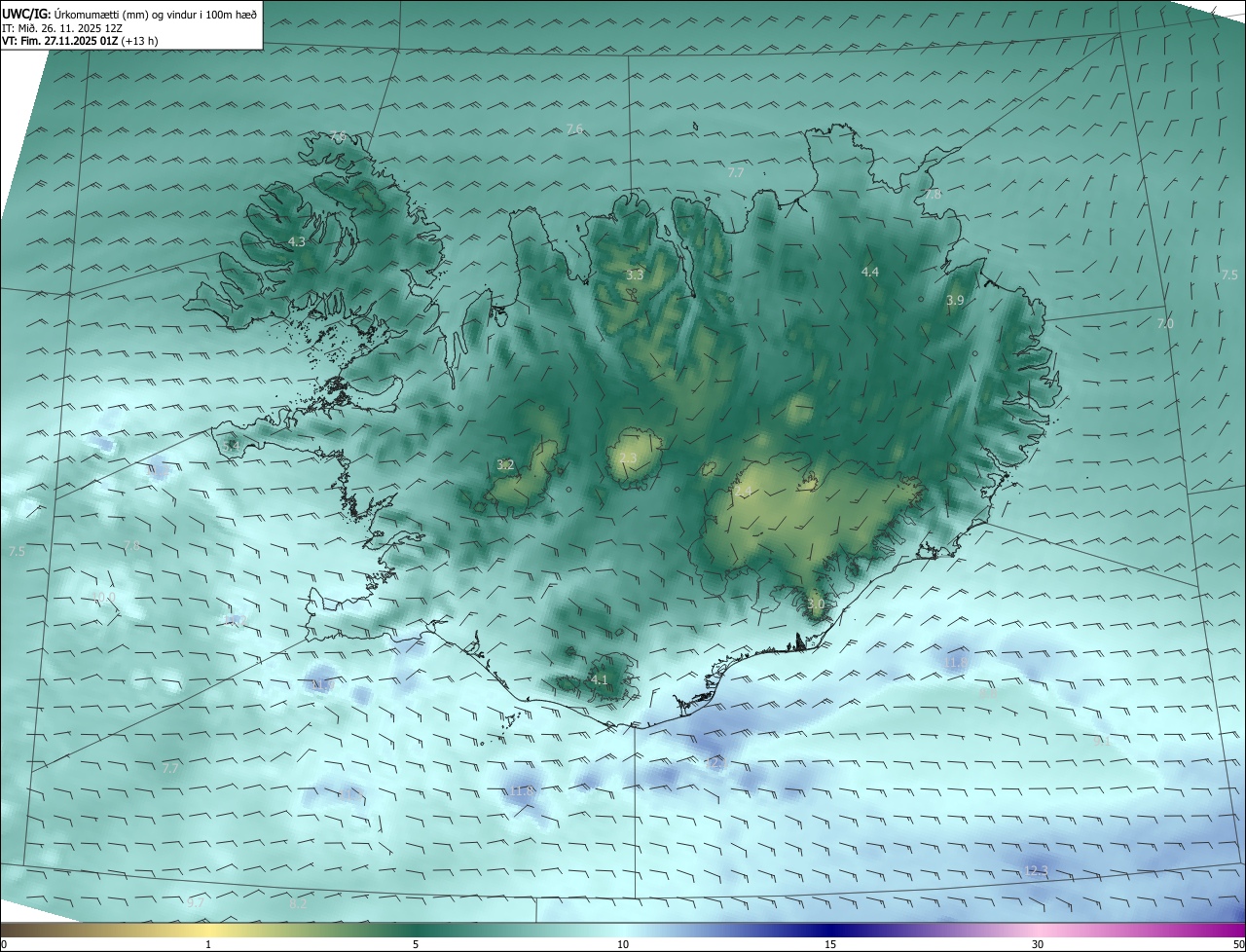Click the '3.0' value on the southeast coast
1246x952 pixels.
pyautogui.click(x=816, y=604)
